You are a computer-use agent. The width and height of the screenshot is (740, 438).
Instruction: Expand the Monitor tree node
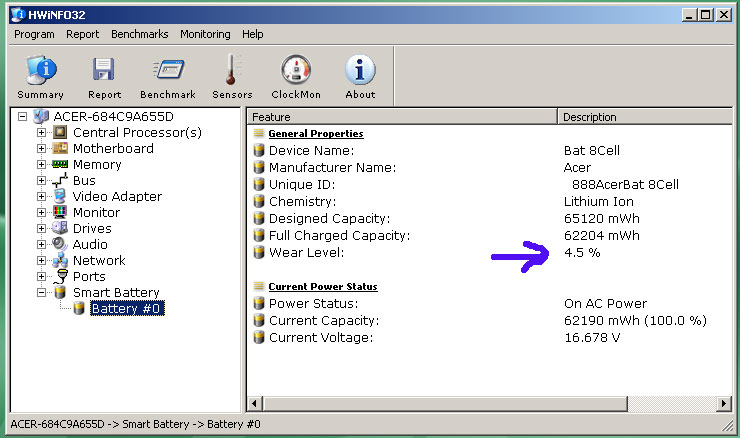click(42, 213)
